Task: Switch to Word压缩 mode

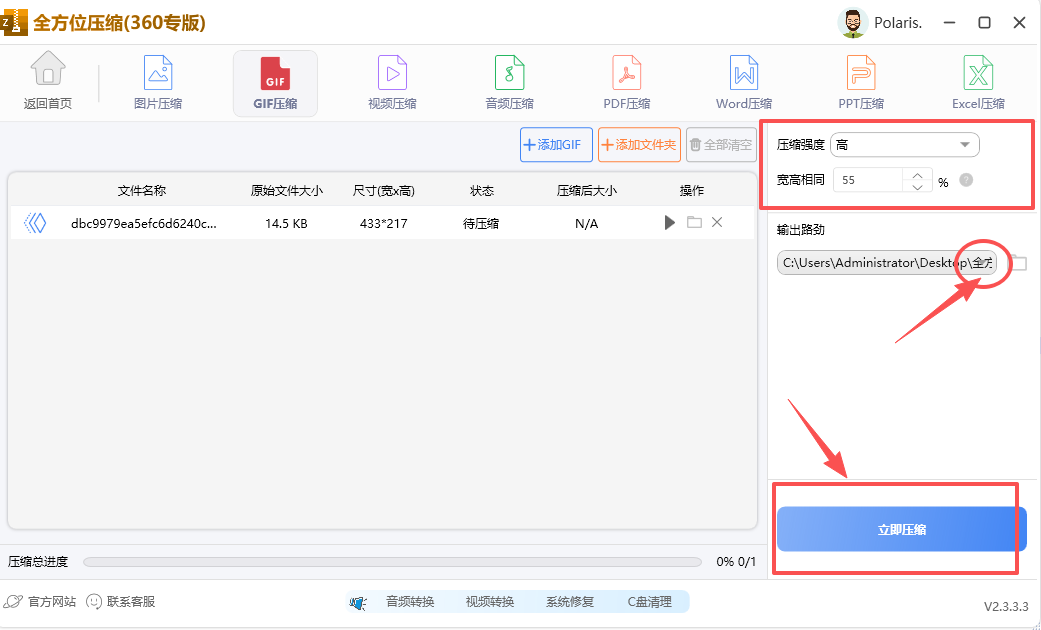Action: (x=743, y=81)
